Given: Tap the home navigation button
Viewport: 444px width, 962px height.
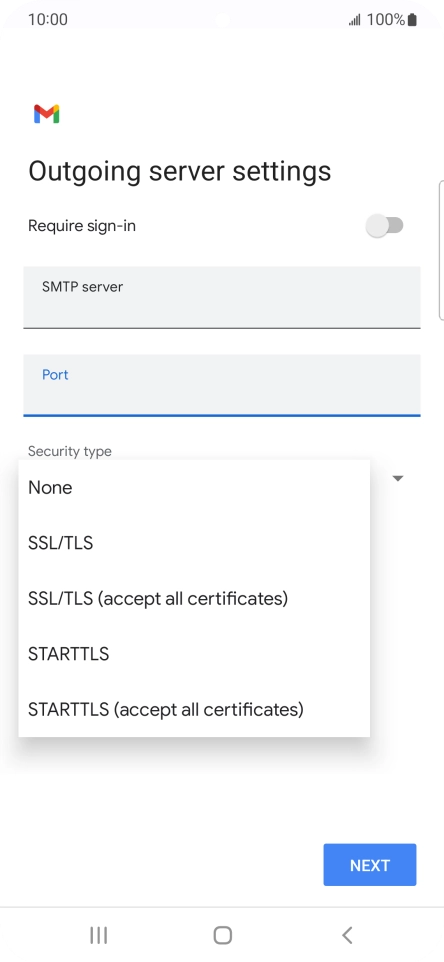Looking at the screenshot, I should pyautogui.click(x=223, y=935).
